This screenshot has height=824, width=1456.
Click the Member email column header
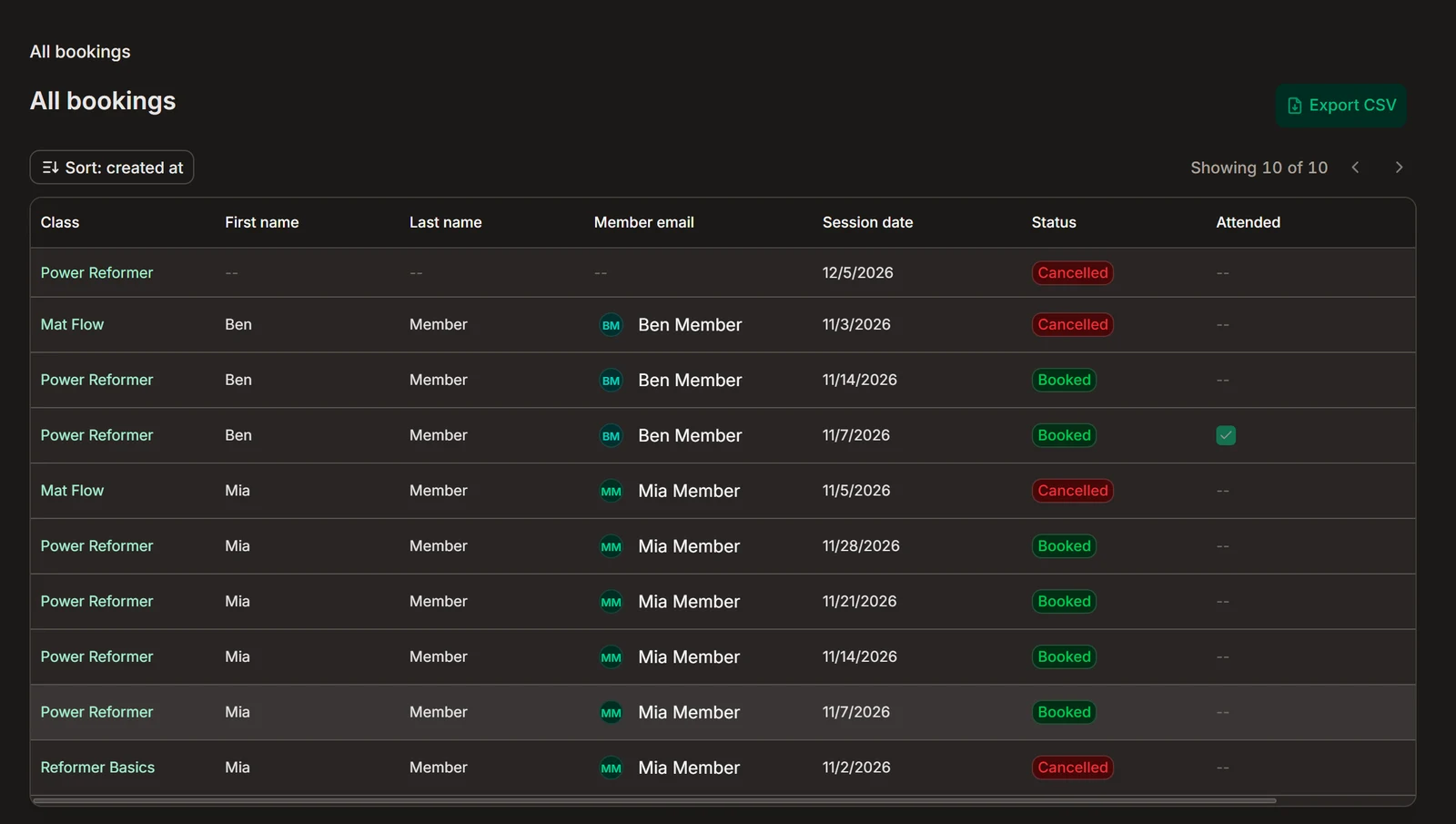pyautogui.click(x=643, y=222)
